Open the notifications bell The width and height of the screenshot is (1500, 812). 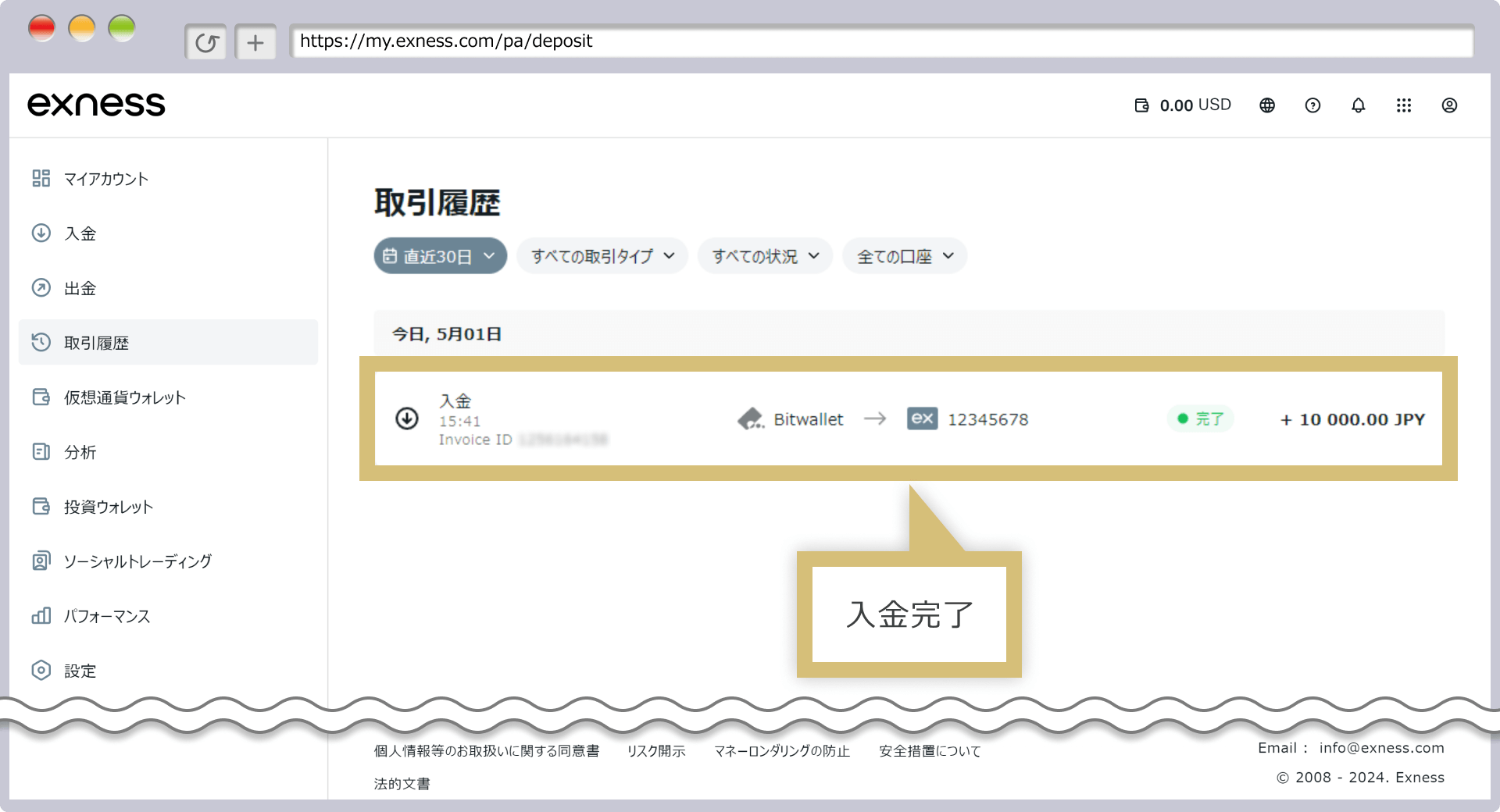pyautogui.click(x=1358, y=105)
